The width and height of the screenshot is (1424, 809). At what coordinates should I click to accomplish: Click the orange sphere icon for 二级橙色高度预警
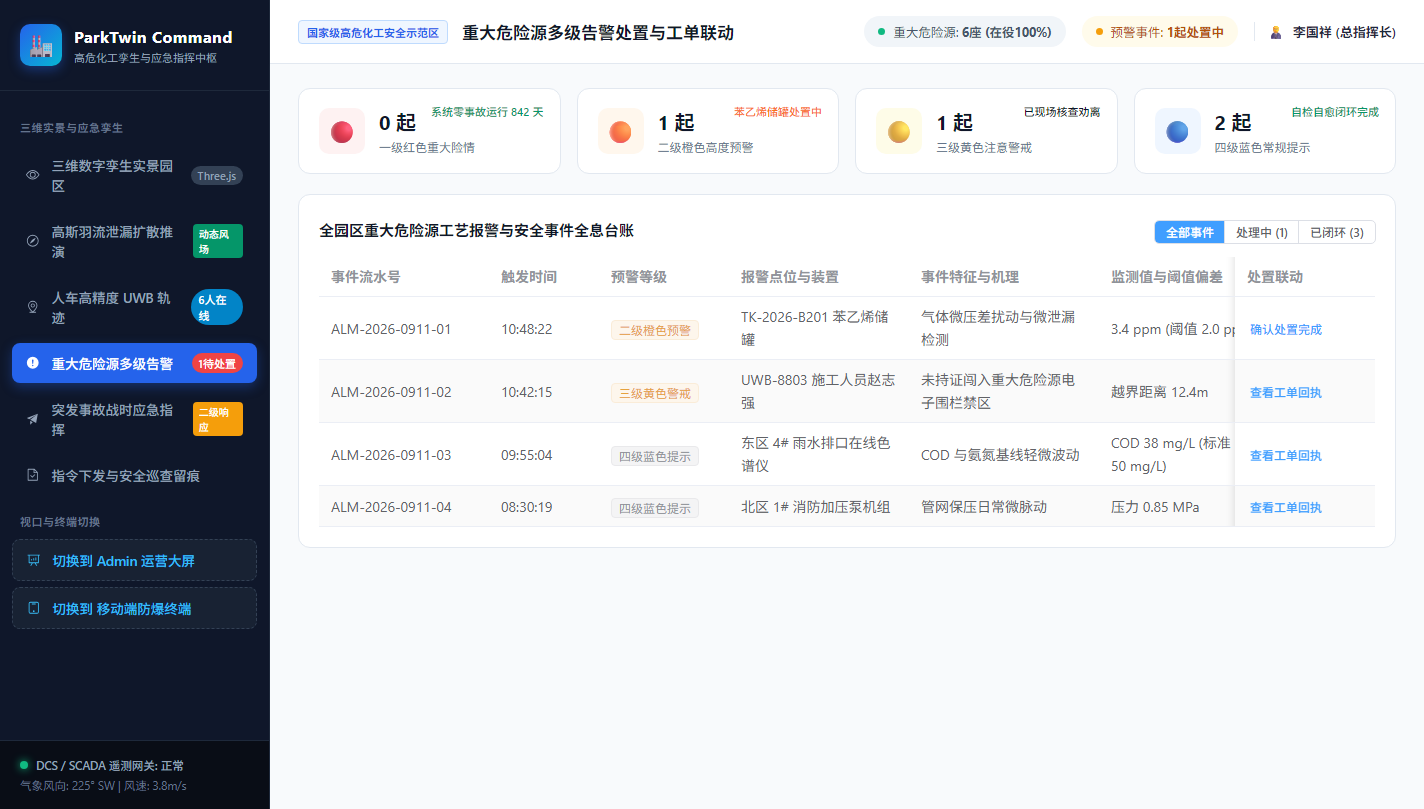[621, 131]
